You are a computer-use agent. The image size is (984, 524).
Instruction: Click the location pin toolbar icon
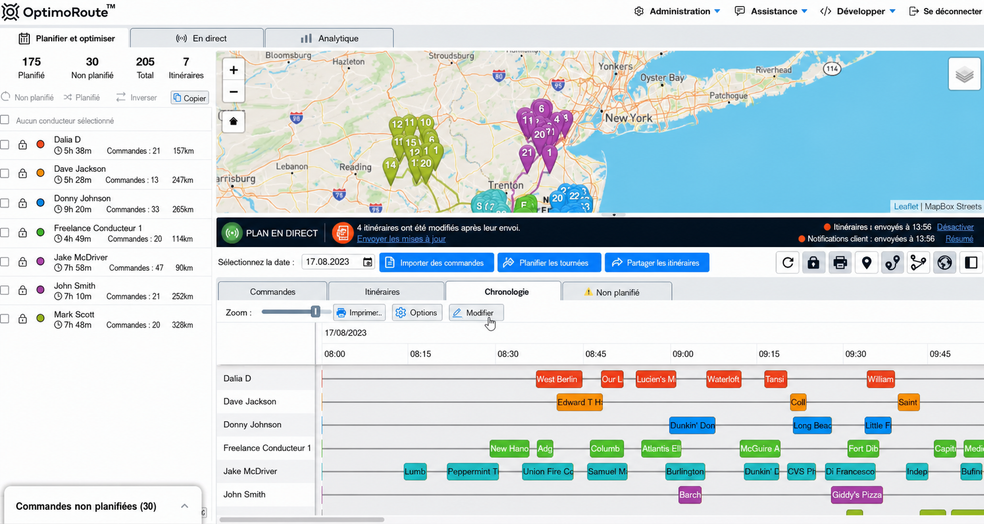coord(867,263)
